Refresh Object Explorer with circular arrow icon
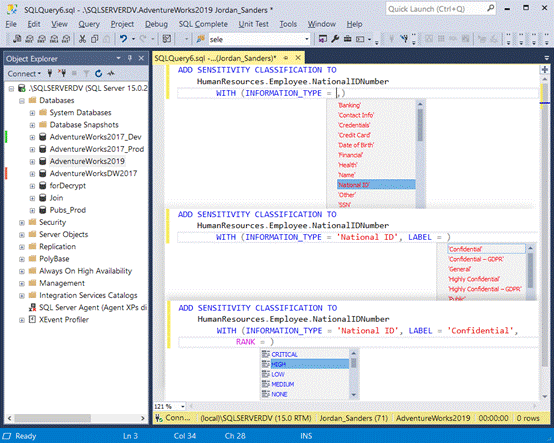Screen dimensions: 554x443 pos(99,73)
